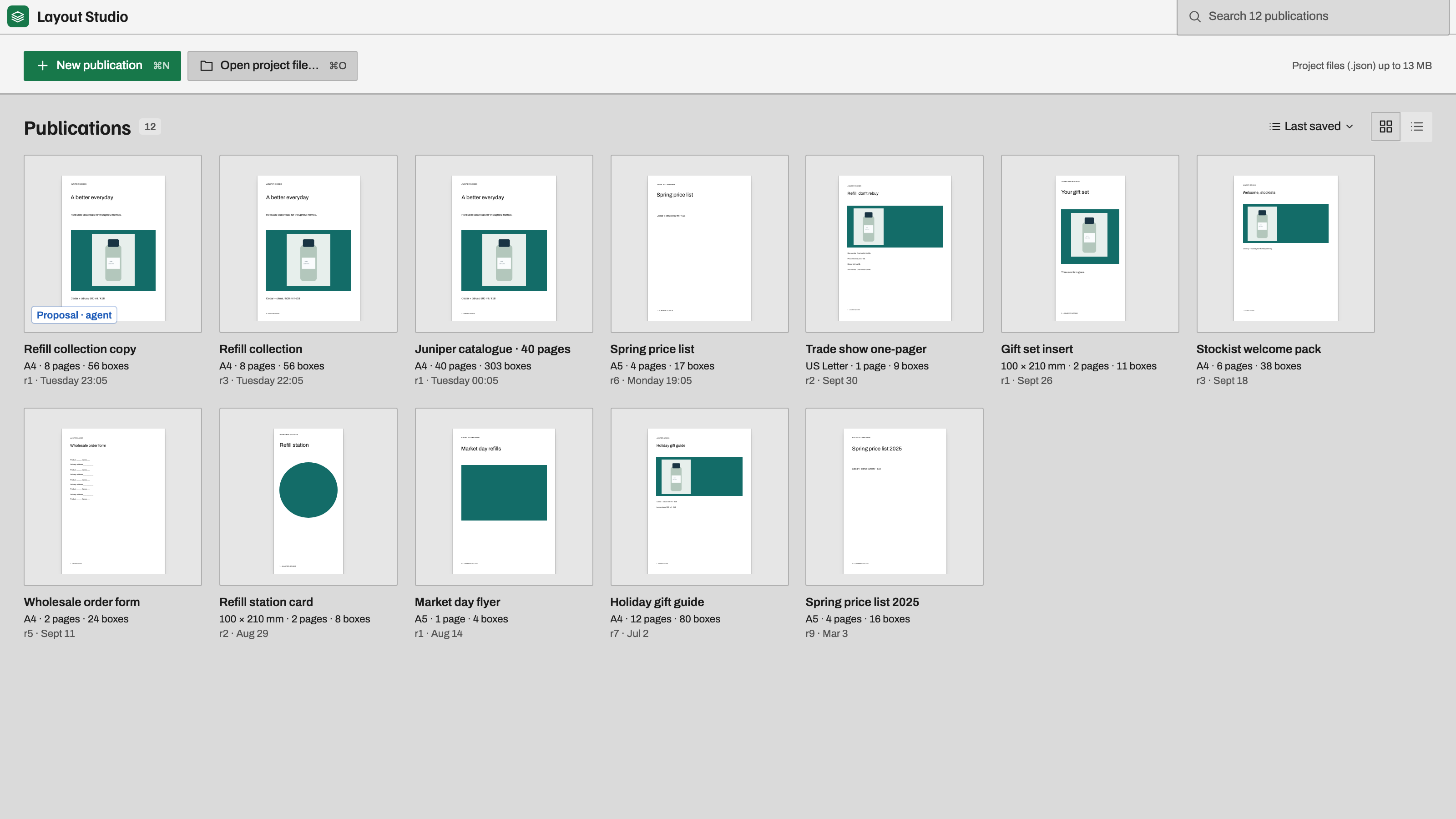Click the Layout Studio logo icon

click(x=18, y=16)
